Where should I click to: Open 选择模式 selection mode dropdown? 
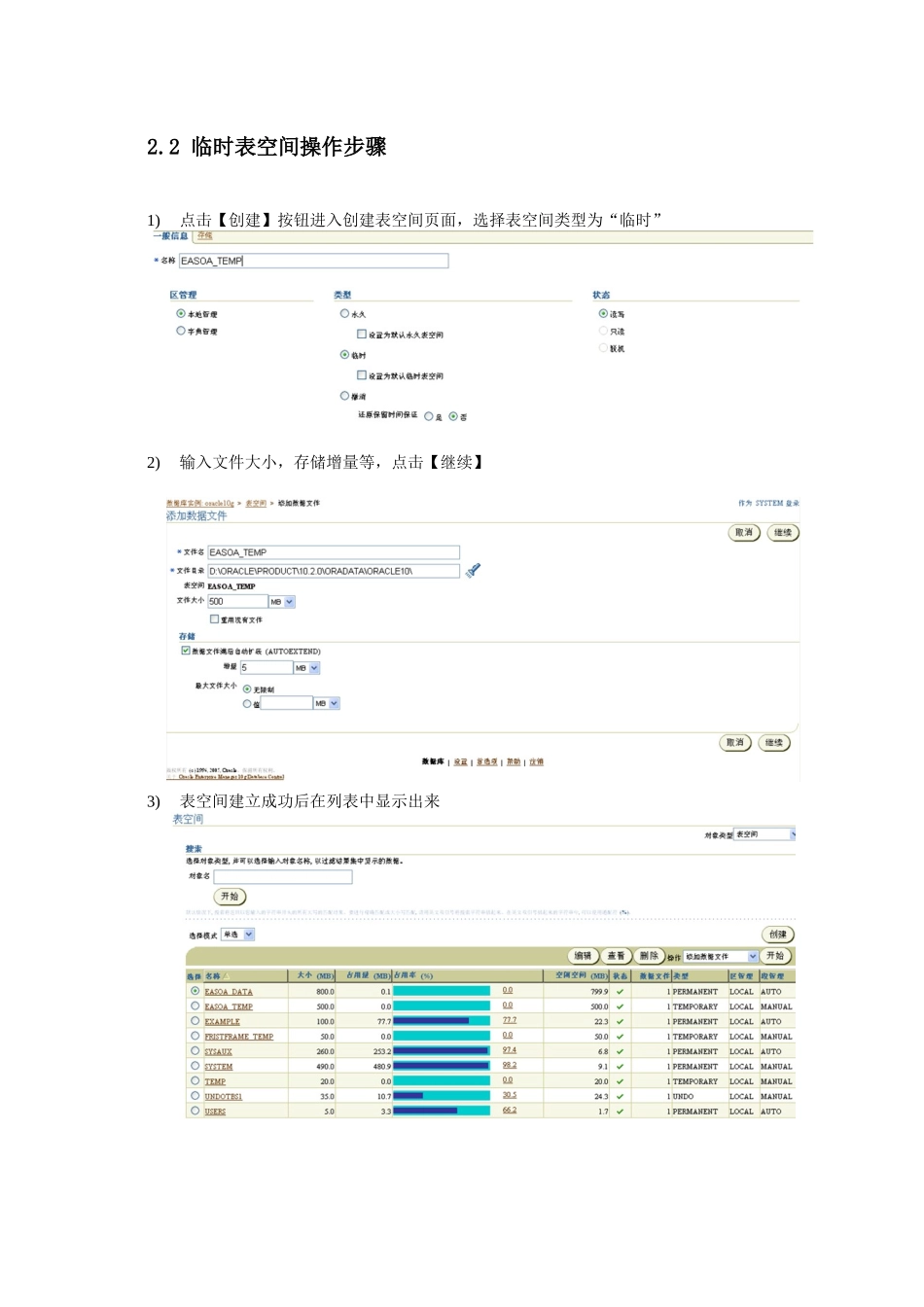(x=238, y=935)
